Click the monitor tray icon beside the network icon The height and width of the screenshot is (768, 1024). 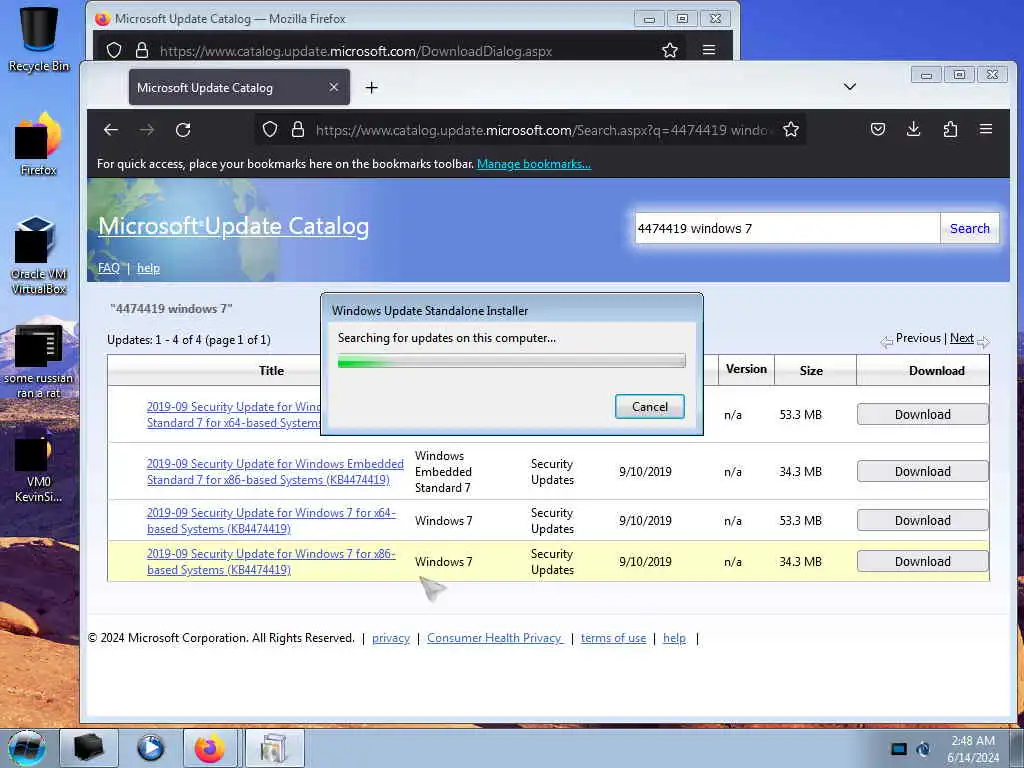pyautogui.click(x=899, y=748)
